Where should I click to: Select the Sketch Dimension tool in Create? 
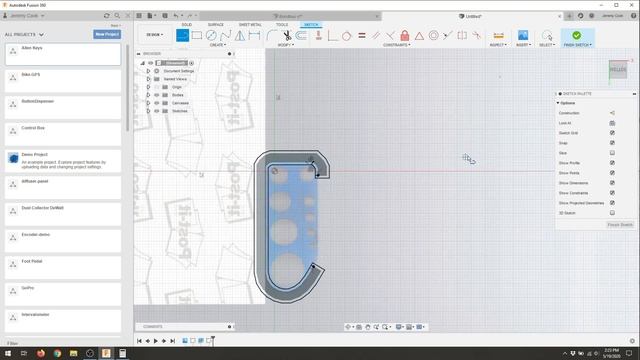(x=254, y=36)
